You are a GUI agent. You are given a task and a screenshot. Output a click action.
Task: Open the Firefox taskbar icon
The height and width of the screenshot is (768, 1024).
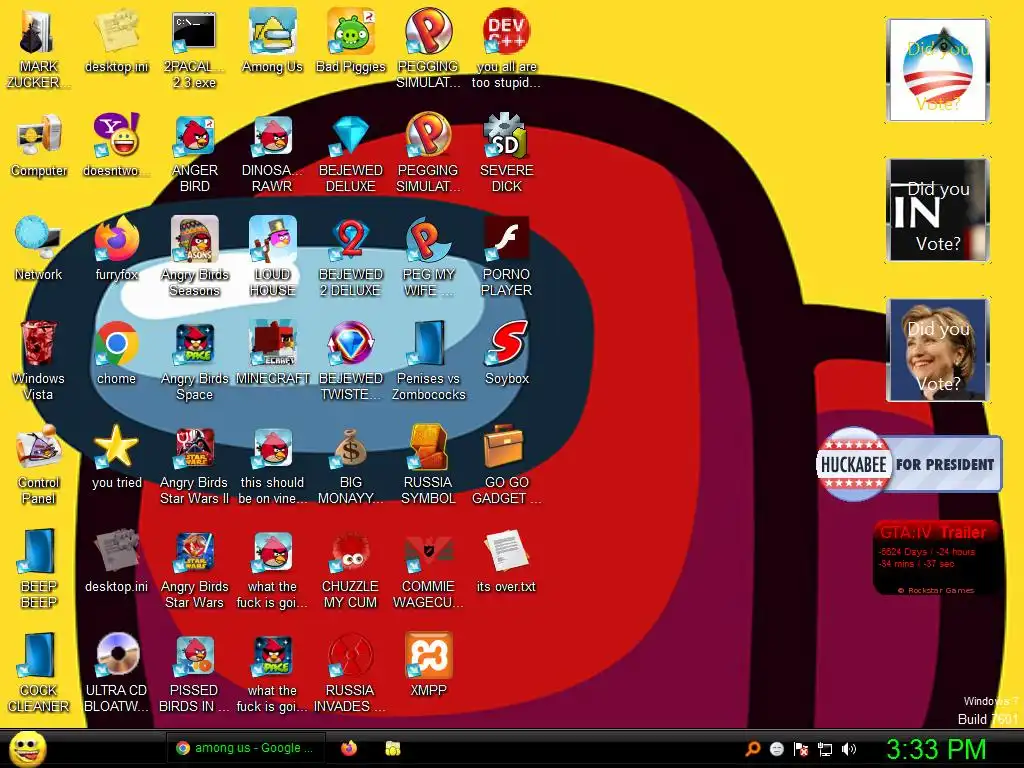pos(349,748)
